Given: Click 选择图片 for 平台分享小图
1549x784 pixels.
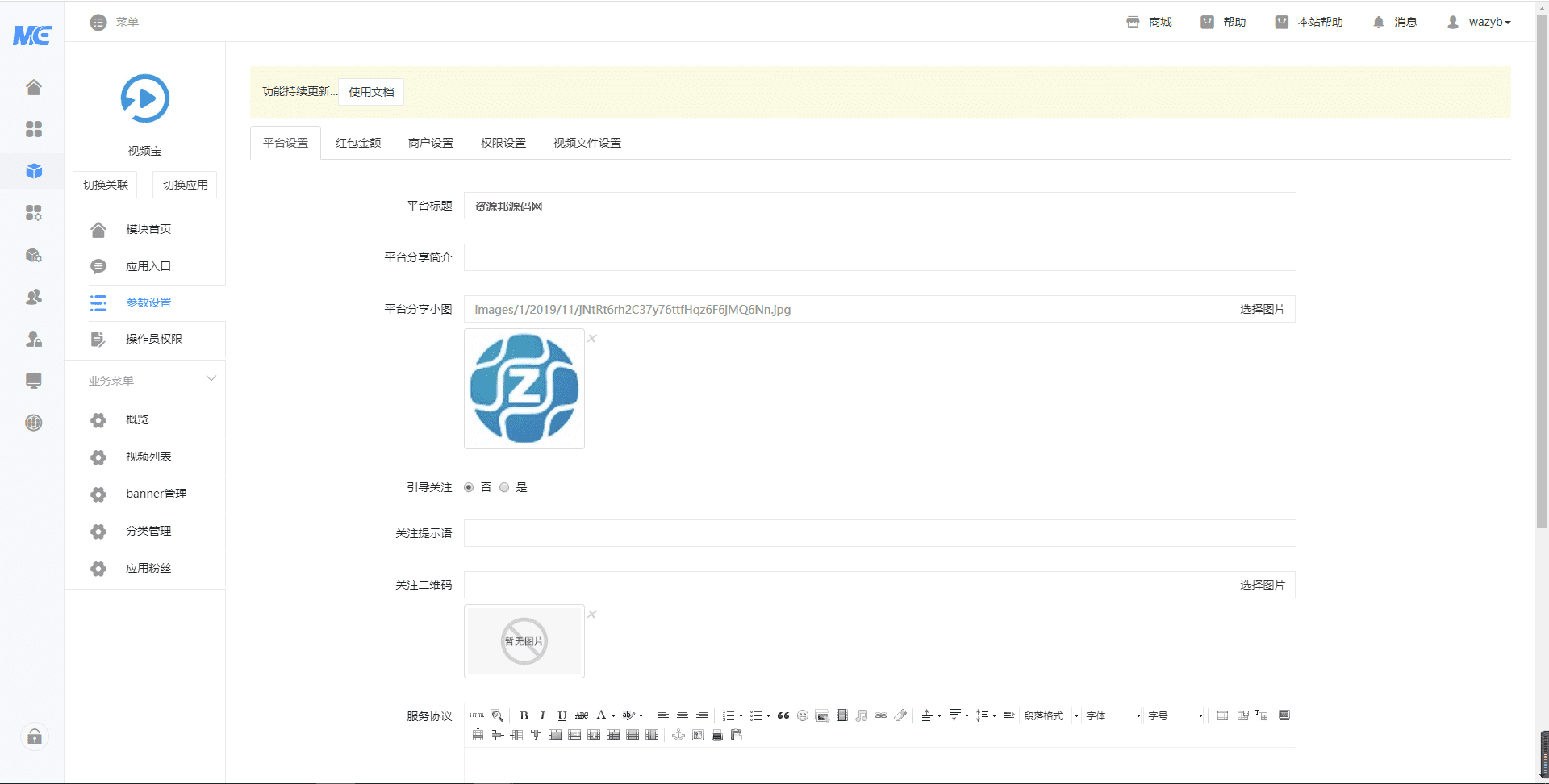Looking at the screenshot, I should pos(1263,309).
